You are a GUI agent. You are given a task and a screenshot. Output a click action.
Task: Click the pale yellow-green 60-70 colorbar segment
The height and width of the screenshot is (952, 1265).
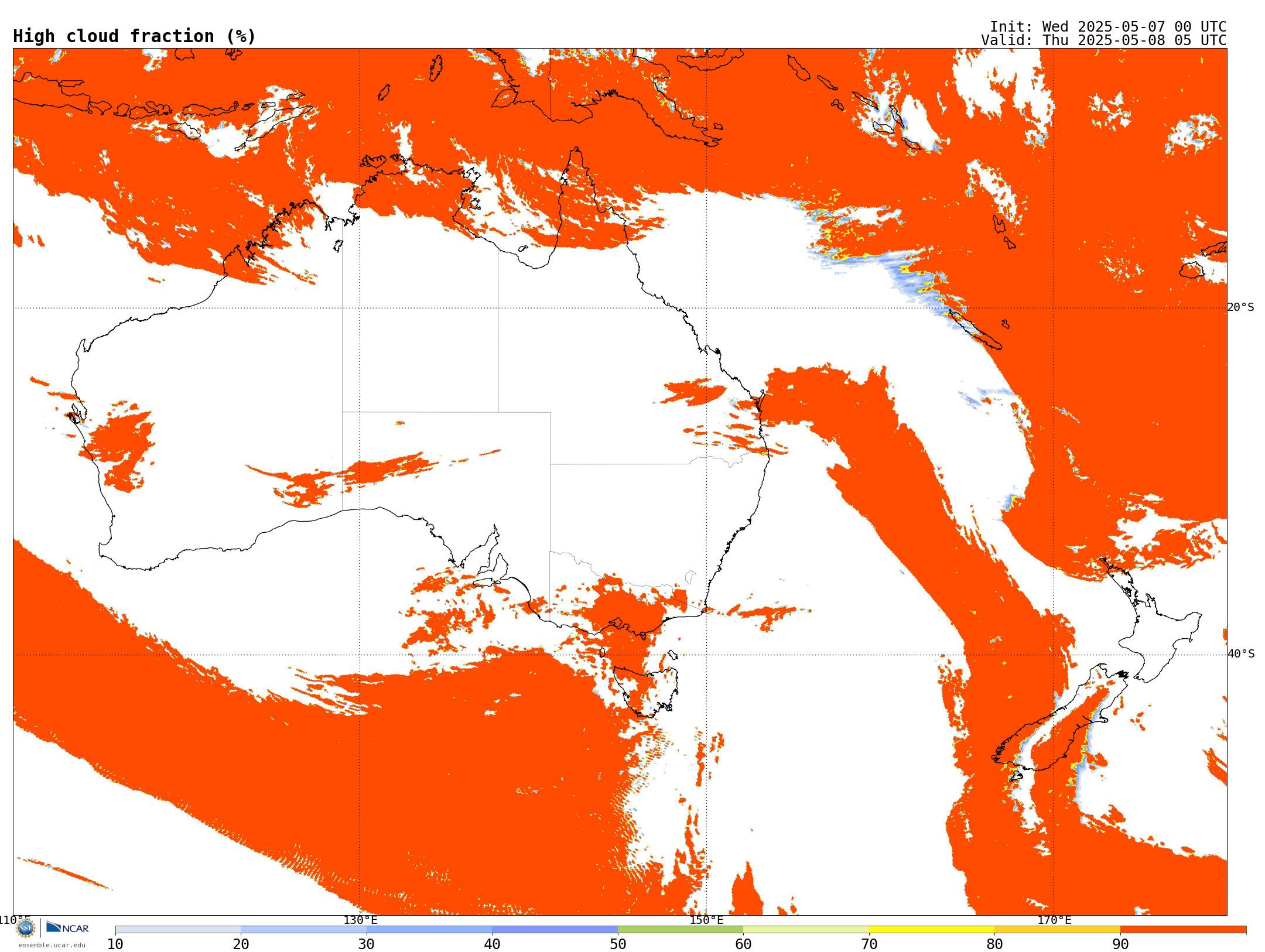pyautogui.click(x=806, y=930)
